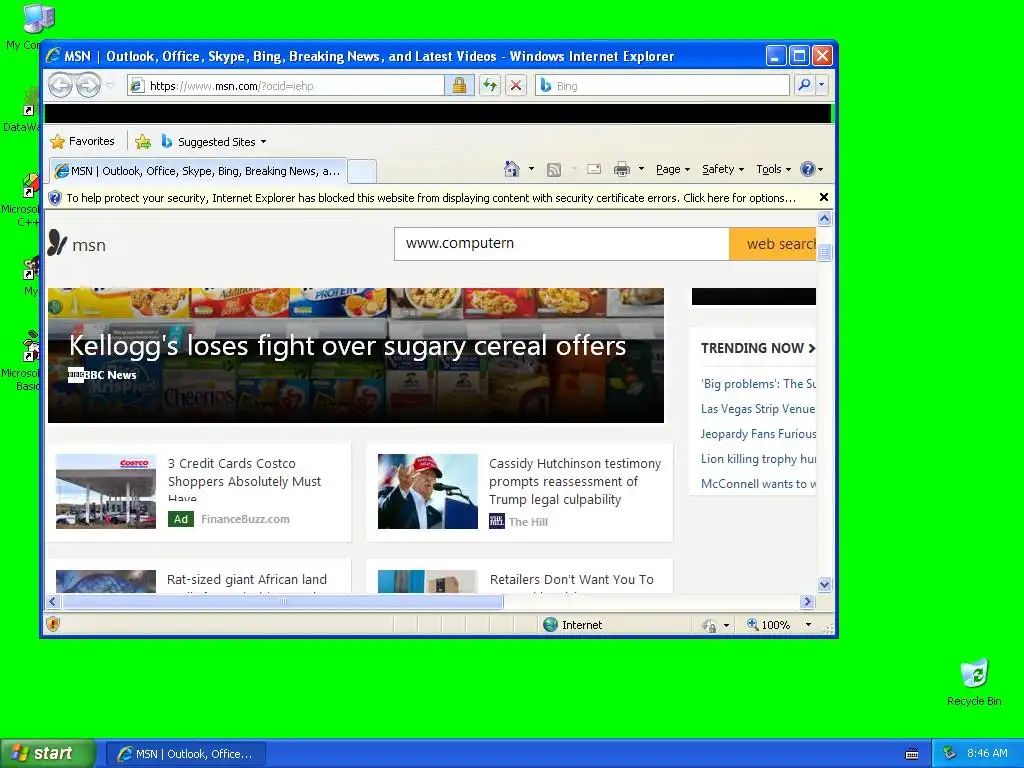Open Kellogg's cereal headline story

pos(347,345)
